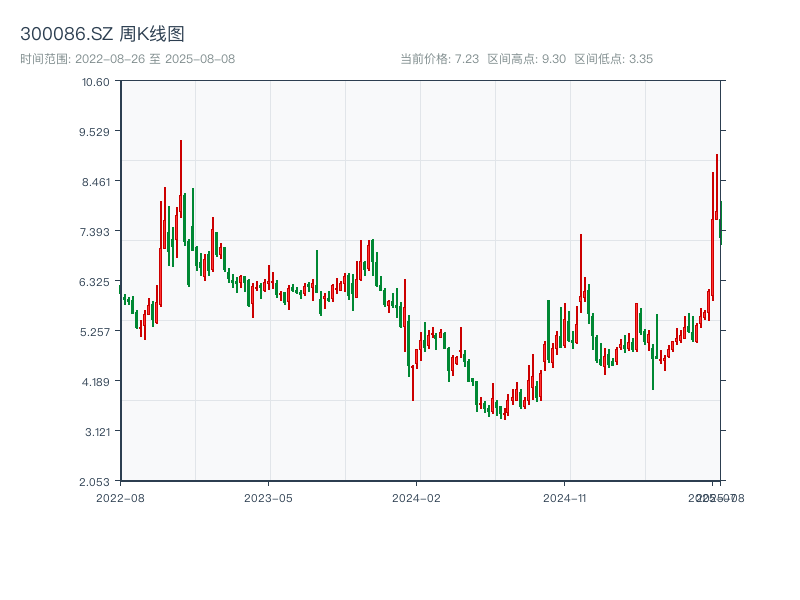
Task: Click the y-axis label 4.189
Action: (x=96, y=382)
